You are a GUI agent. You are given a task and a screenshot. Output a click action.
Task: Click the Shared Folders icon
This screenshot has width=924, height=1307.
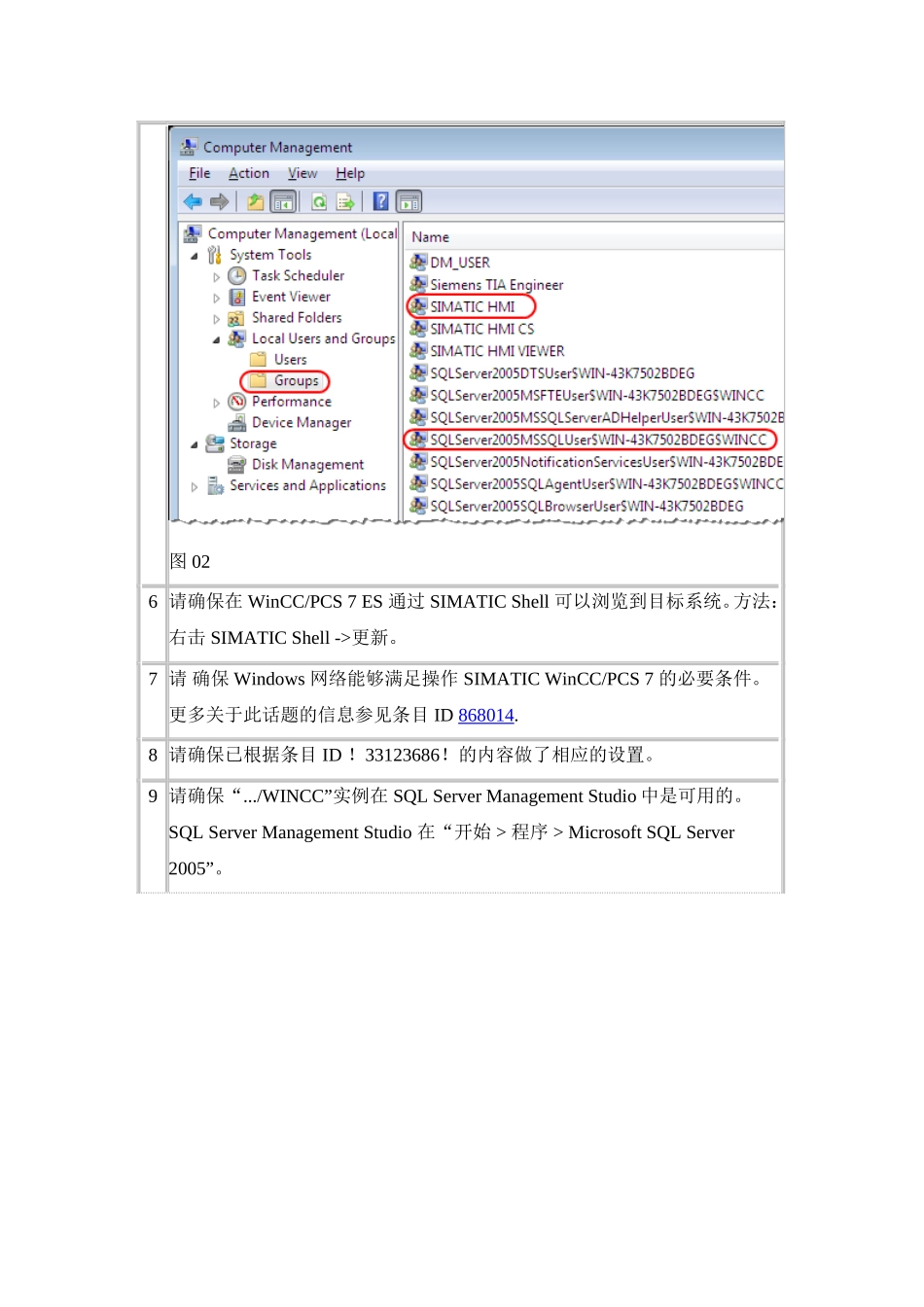[236, 318]
